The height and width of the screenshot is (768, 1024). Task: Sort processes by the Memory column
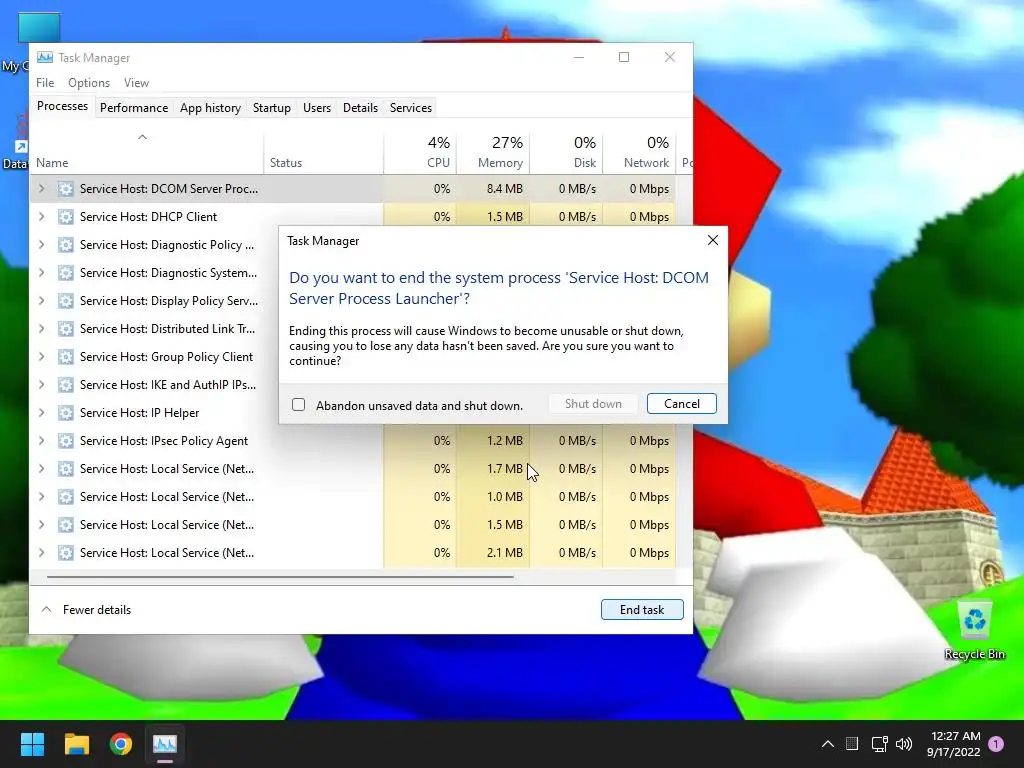pyautogui.click(x=493, y=153)
